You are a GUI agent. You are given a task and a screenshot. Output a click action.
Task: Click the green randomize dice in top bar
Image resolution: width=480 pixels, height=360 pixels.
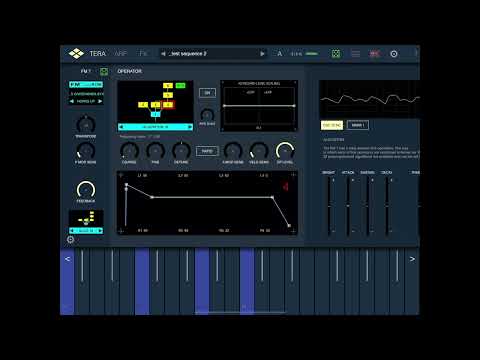(336, 54)
